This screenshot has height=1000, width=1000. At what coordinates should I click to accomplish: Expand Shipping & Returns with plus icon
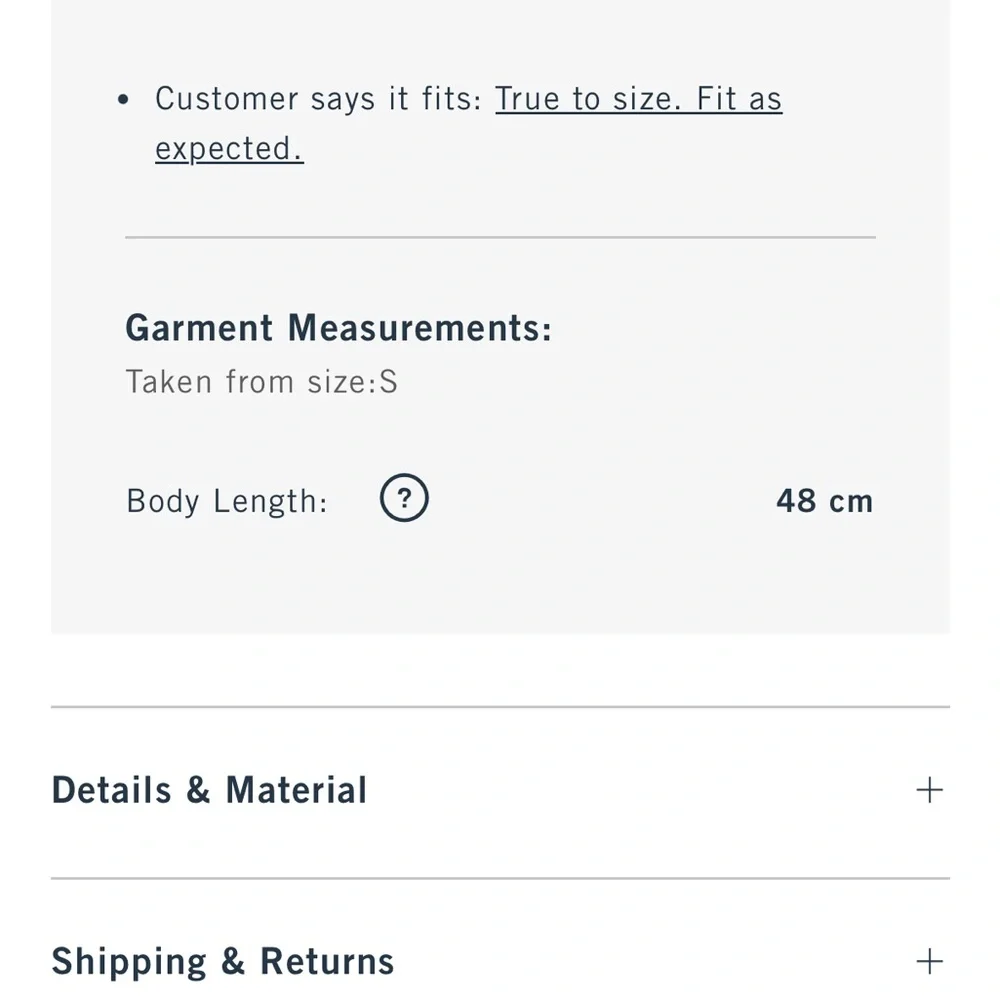(929, 962)
